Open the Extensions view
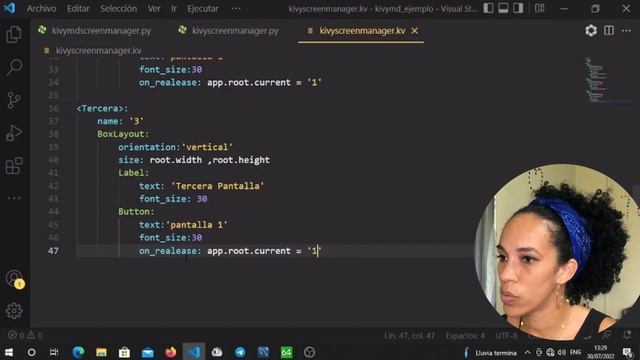 [x=14, y=166]
